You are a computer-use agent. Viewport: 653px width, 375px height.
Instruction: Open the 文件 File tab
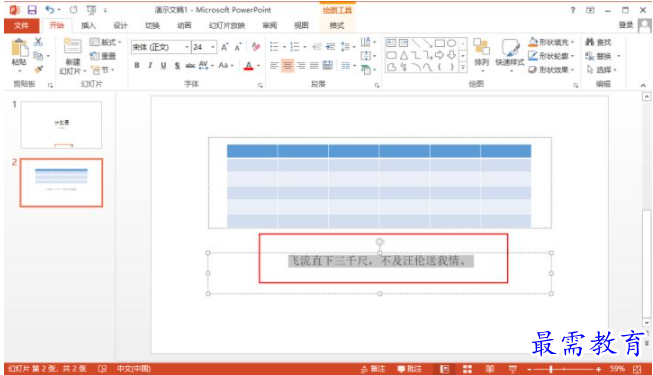[x=21, y=25]
